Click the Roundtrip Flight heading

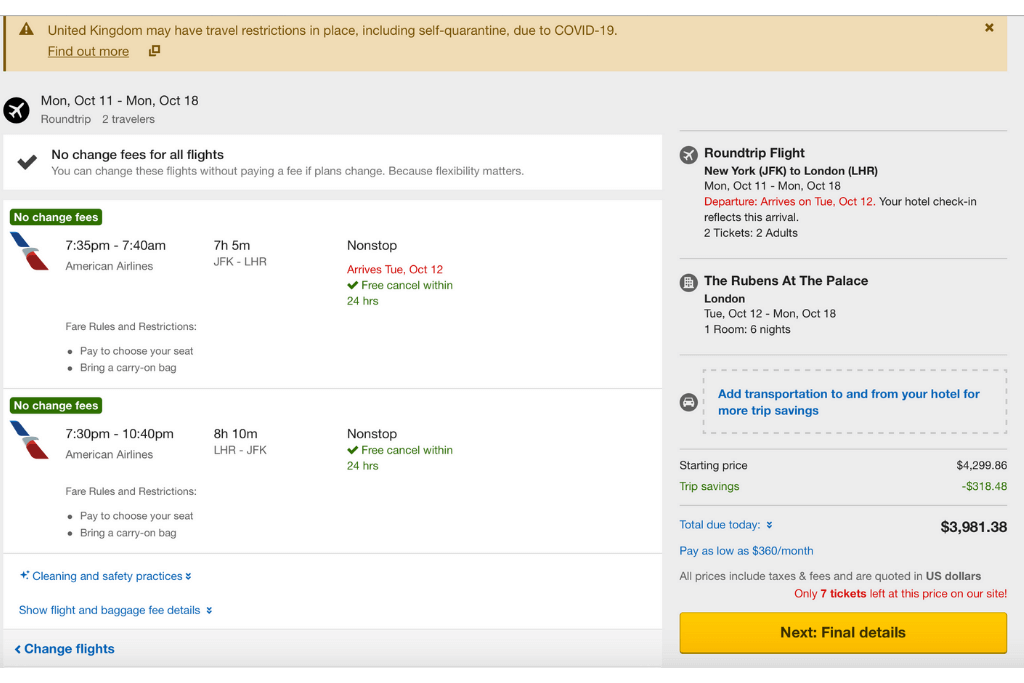754,153
